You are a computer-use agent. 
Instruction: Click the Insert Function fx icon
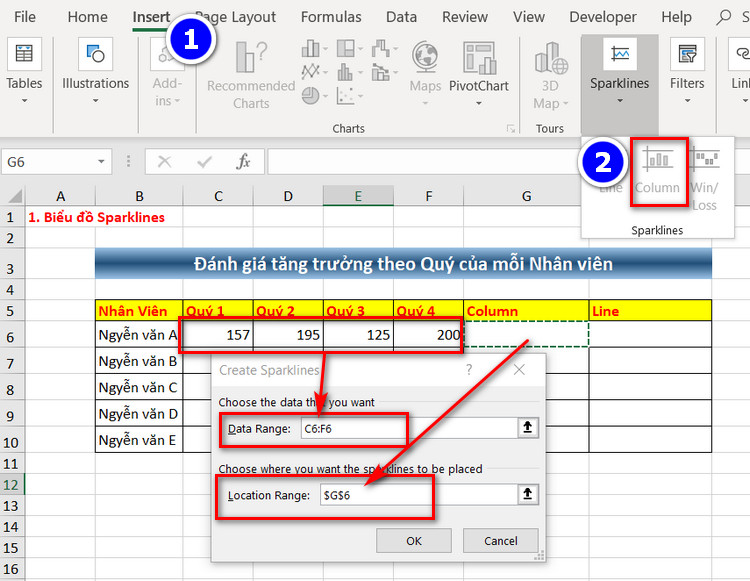point(243,162)
